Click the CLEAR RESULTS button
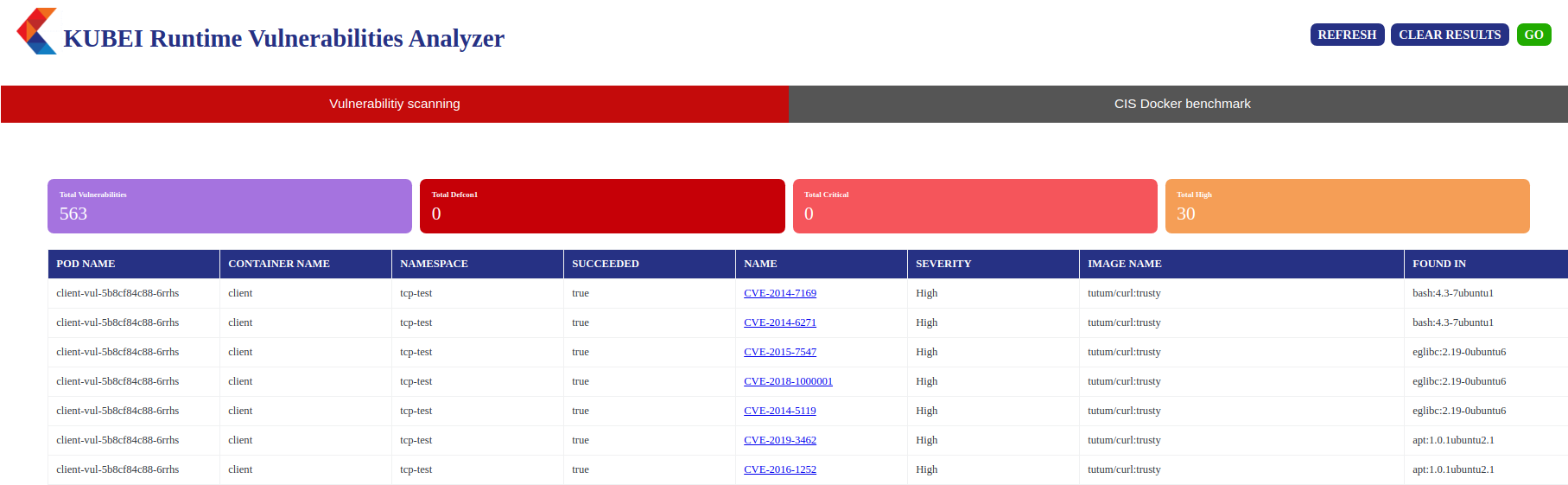 click(1450, 35)
